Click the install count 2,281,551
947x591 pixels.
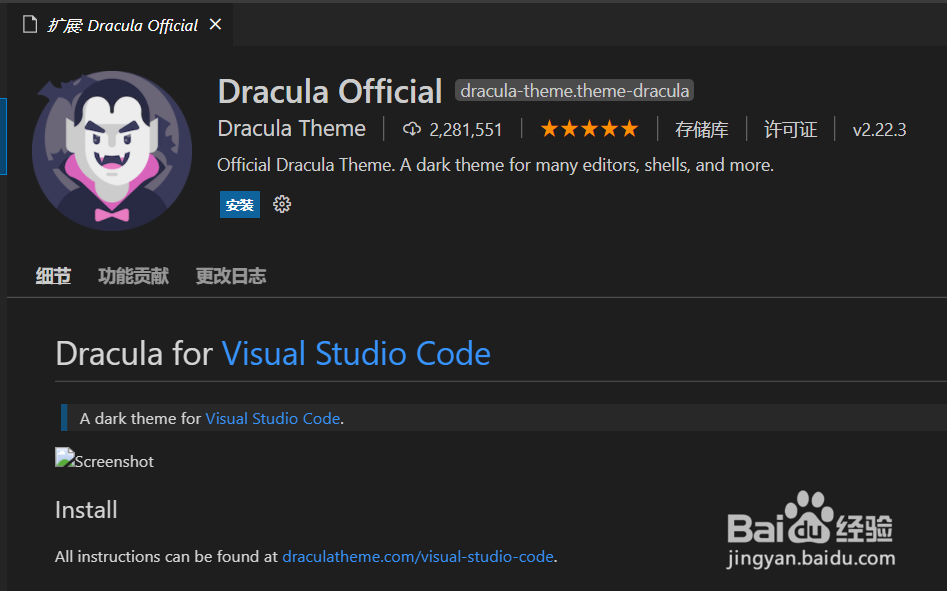point(466,130)
